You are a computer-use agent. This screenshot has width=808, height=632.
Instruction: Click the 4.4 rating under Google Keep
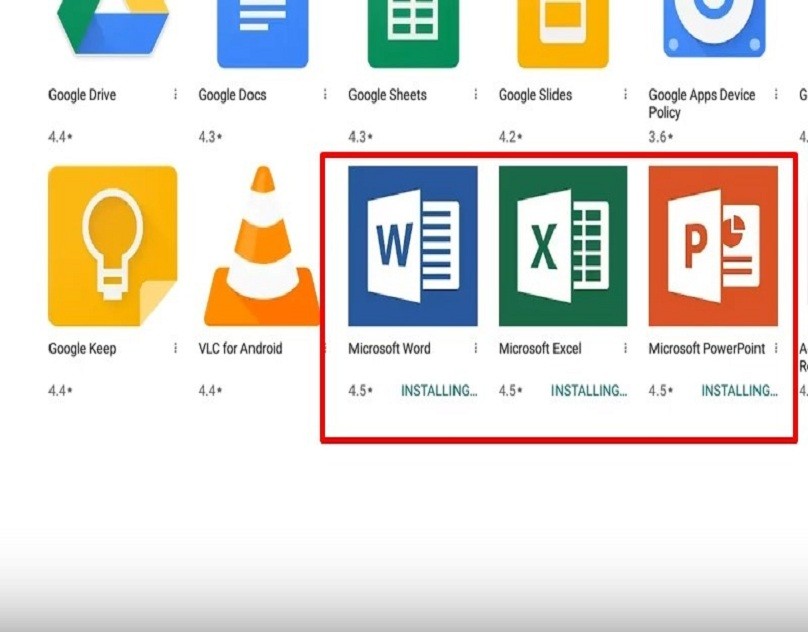coord(60,391)
